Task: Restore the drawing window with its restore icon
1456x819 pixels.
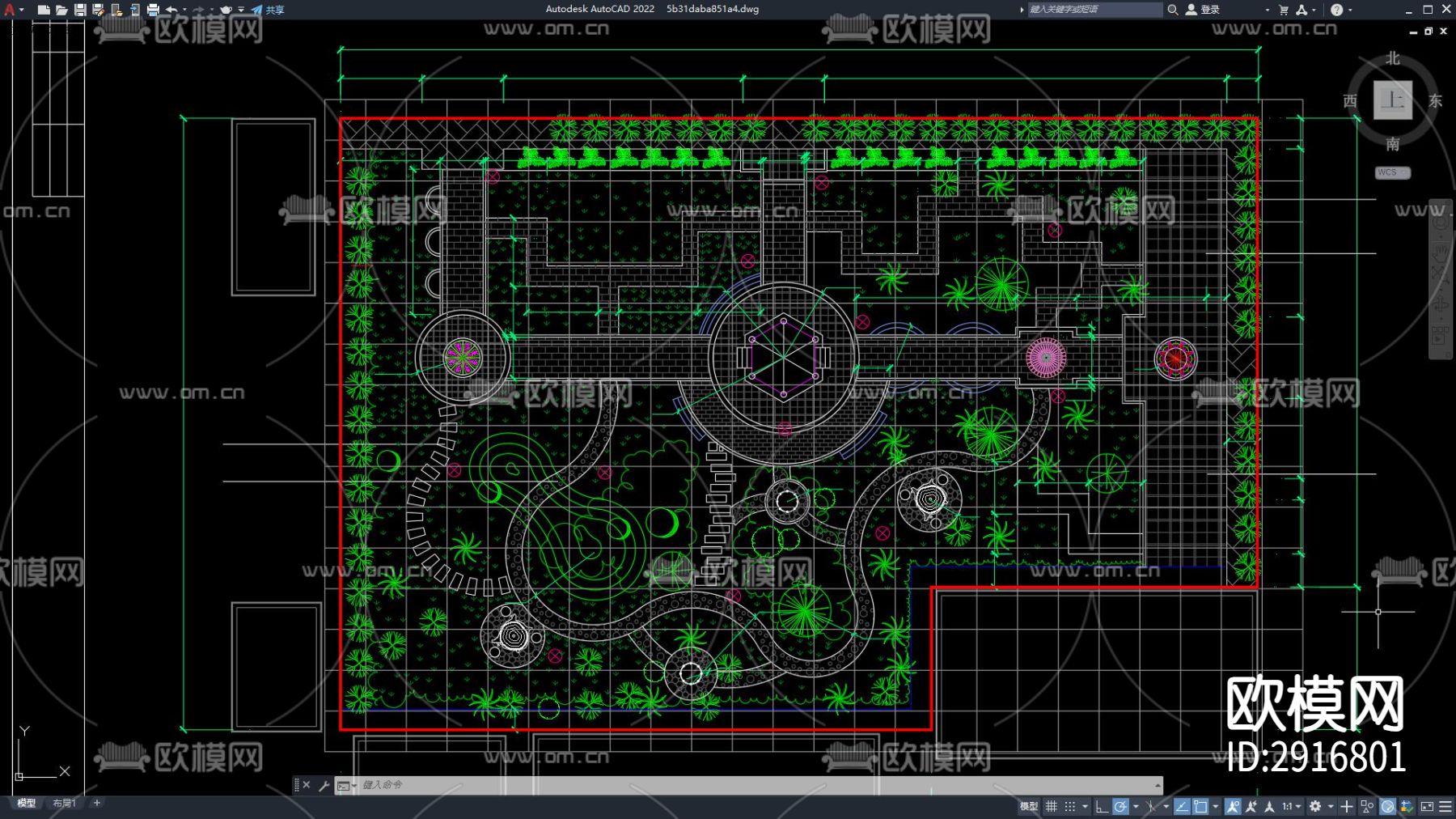Action: (x=1428, y=32)
